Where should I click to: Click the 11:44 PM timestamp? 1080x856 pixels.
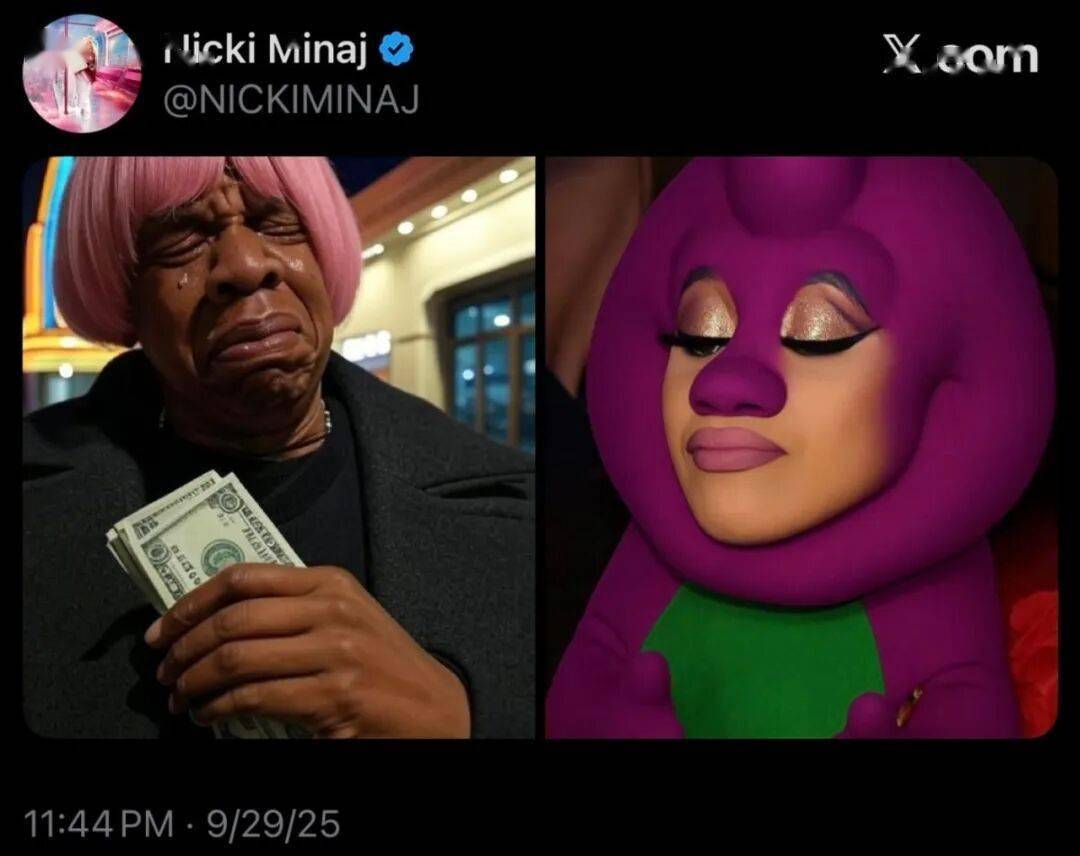(x=99, y=824)
